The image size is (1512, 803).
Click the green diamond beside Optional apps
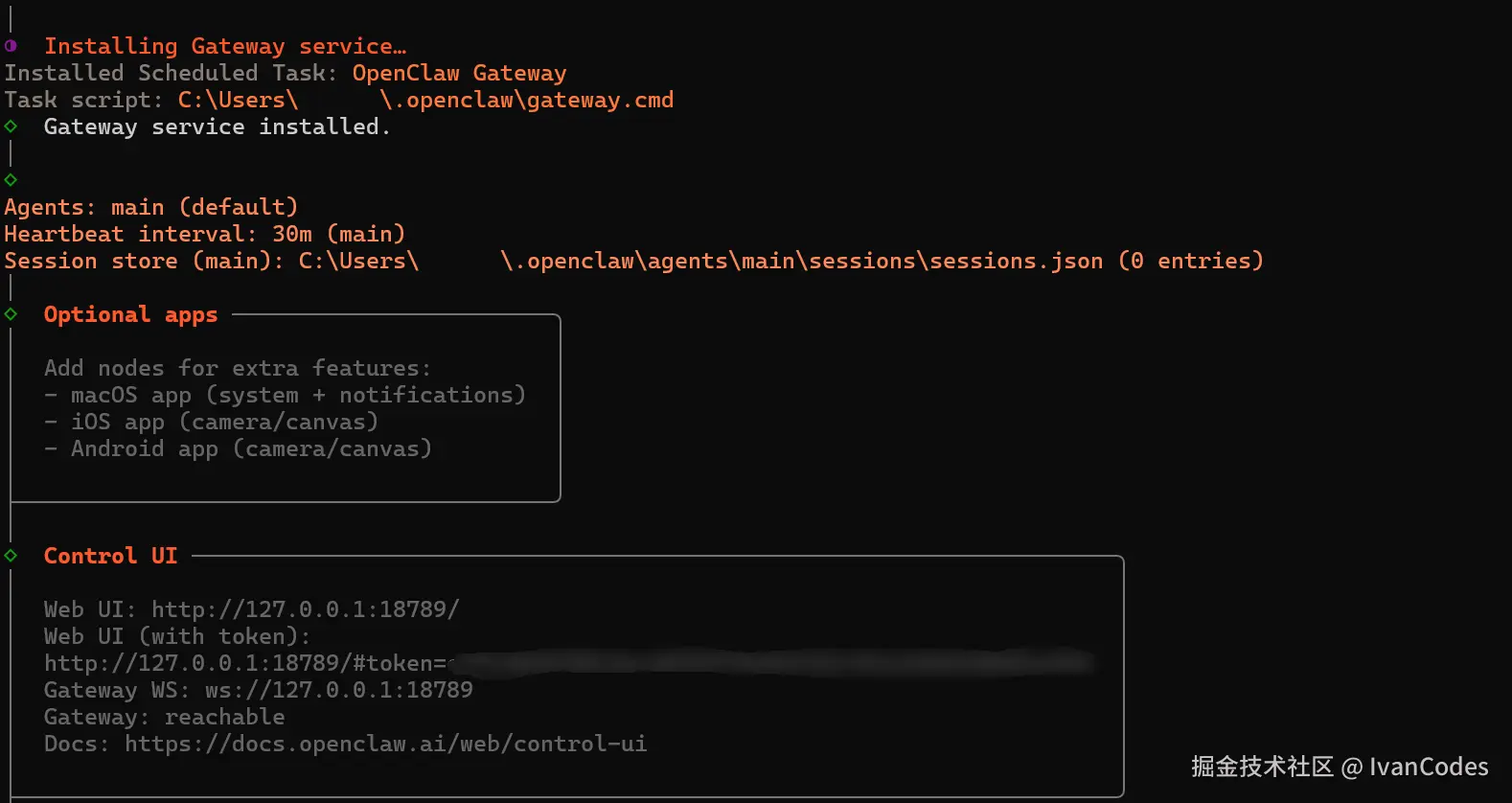(x=11, y=314)
